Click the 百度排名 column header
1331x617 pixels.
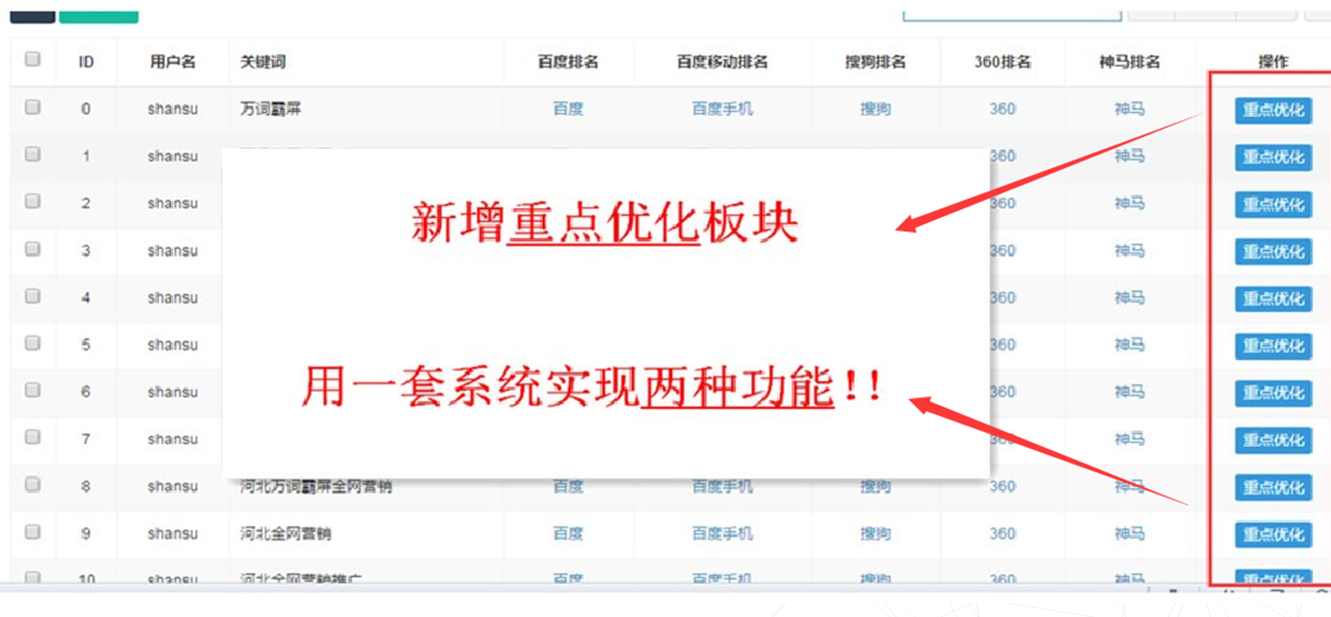[x=568, y=62]
